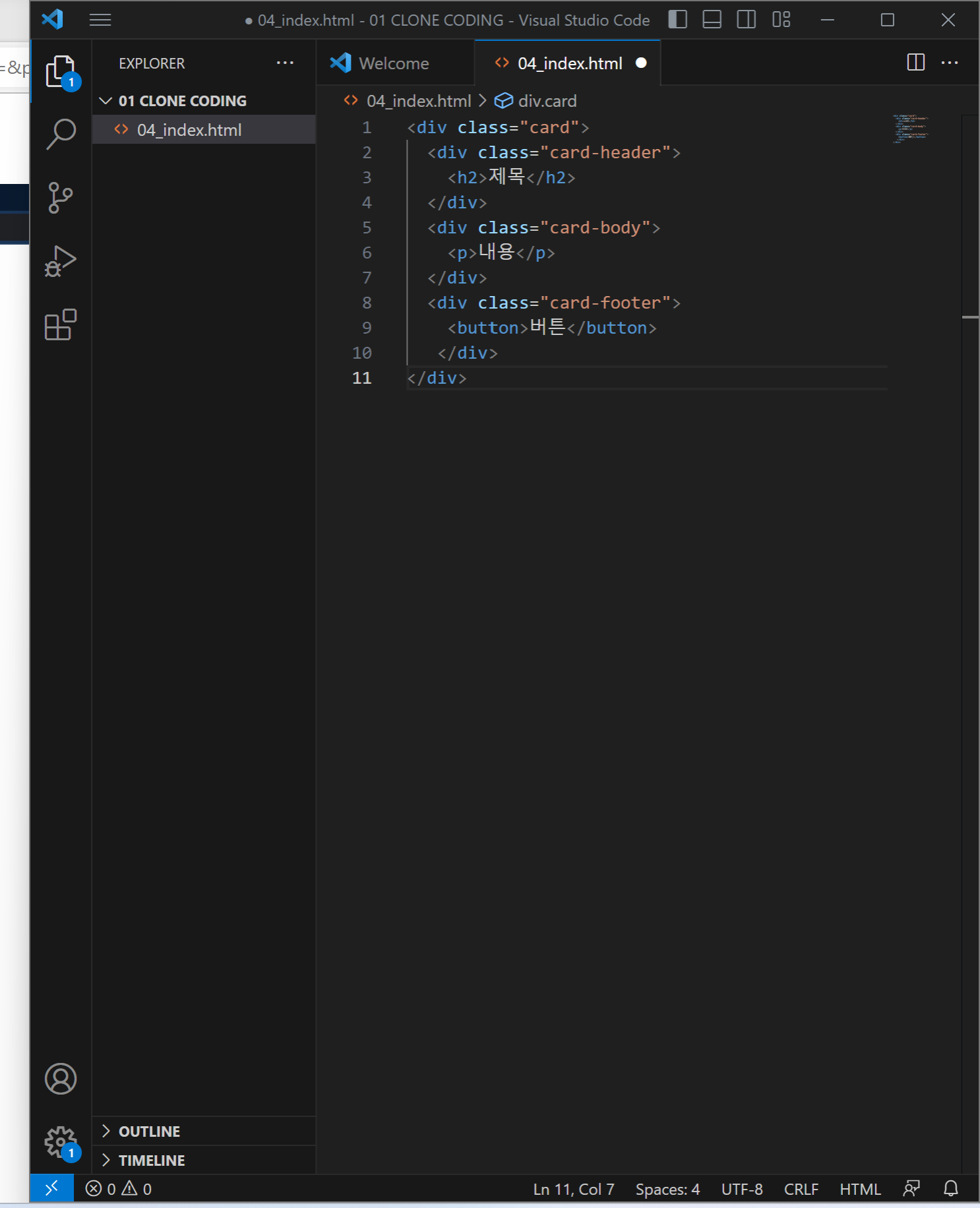Open the Extensions view

[61, 324]
